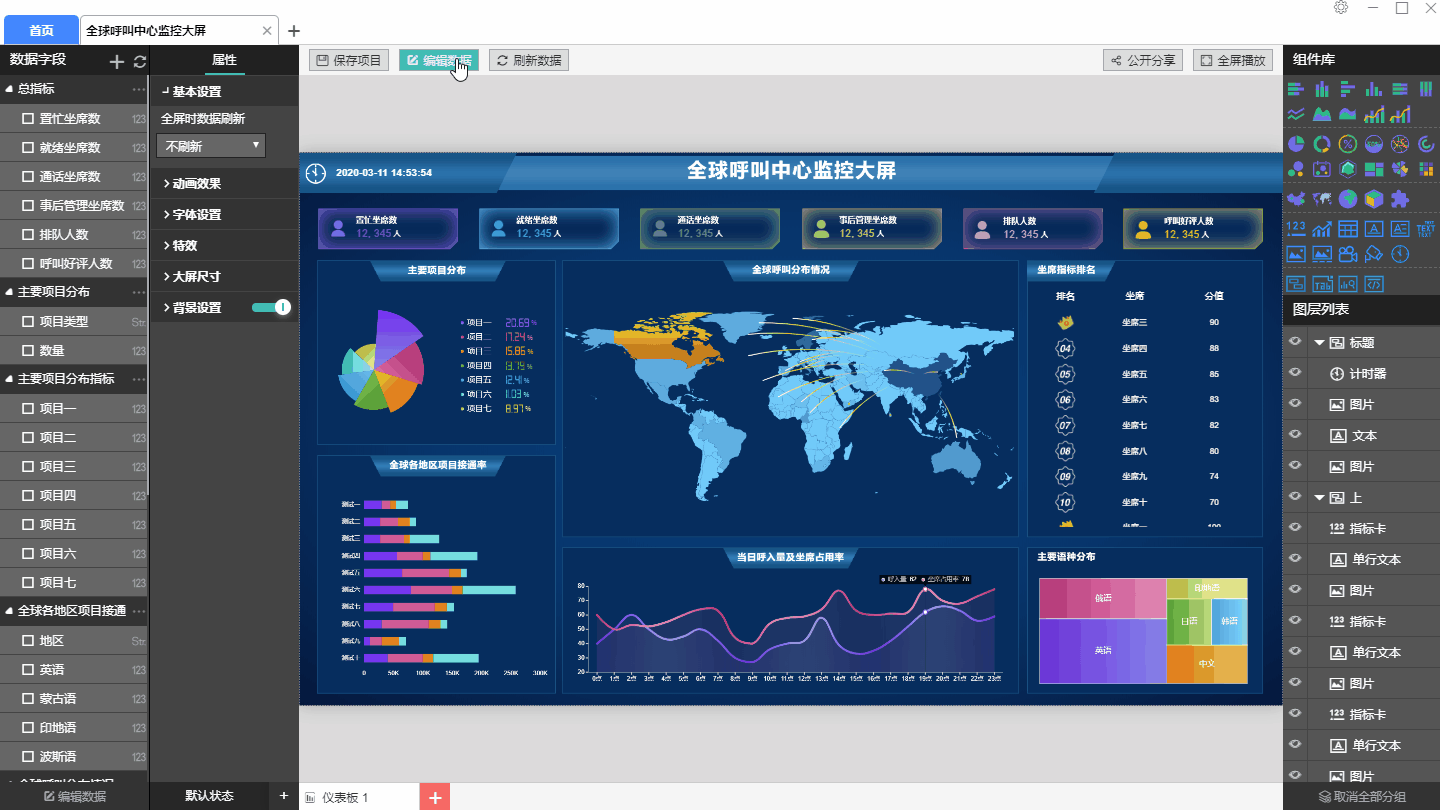Image resolution: width=1440 pixels, height=810 pixels.
Task: Insert the table grid component
Action: (x=1348, y=229)
